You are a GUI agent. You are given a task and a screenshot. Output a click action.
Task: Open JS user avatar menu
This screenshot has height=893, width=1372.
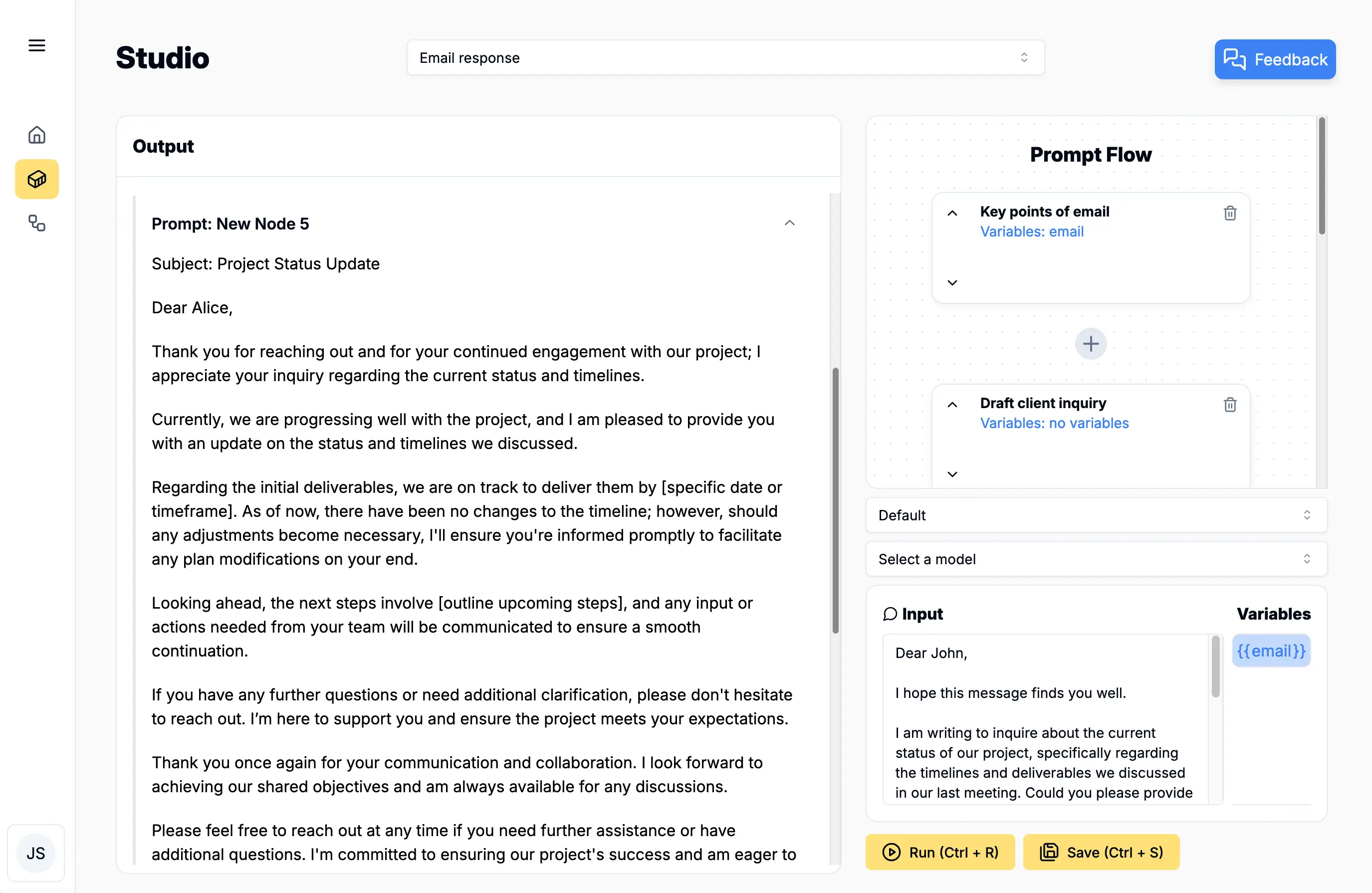[36, 853]
